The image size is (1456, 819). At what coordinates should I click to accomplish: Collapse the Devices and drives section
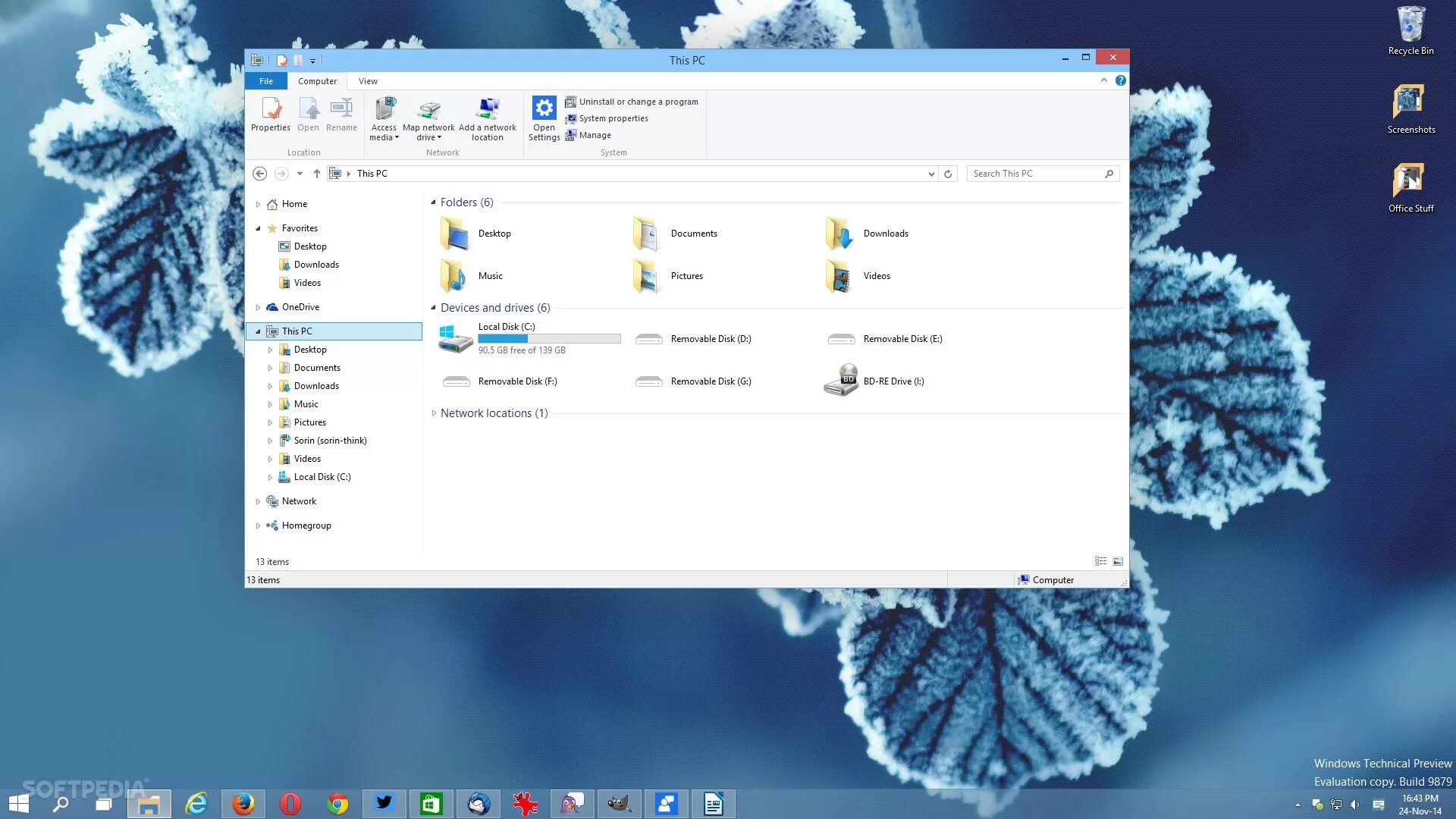[x=433, y=308]
